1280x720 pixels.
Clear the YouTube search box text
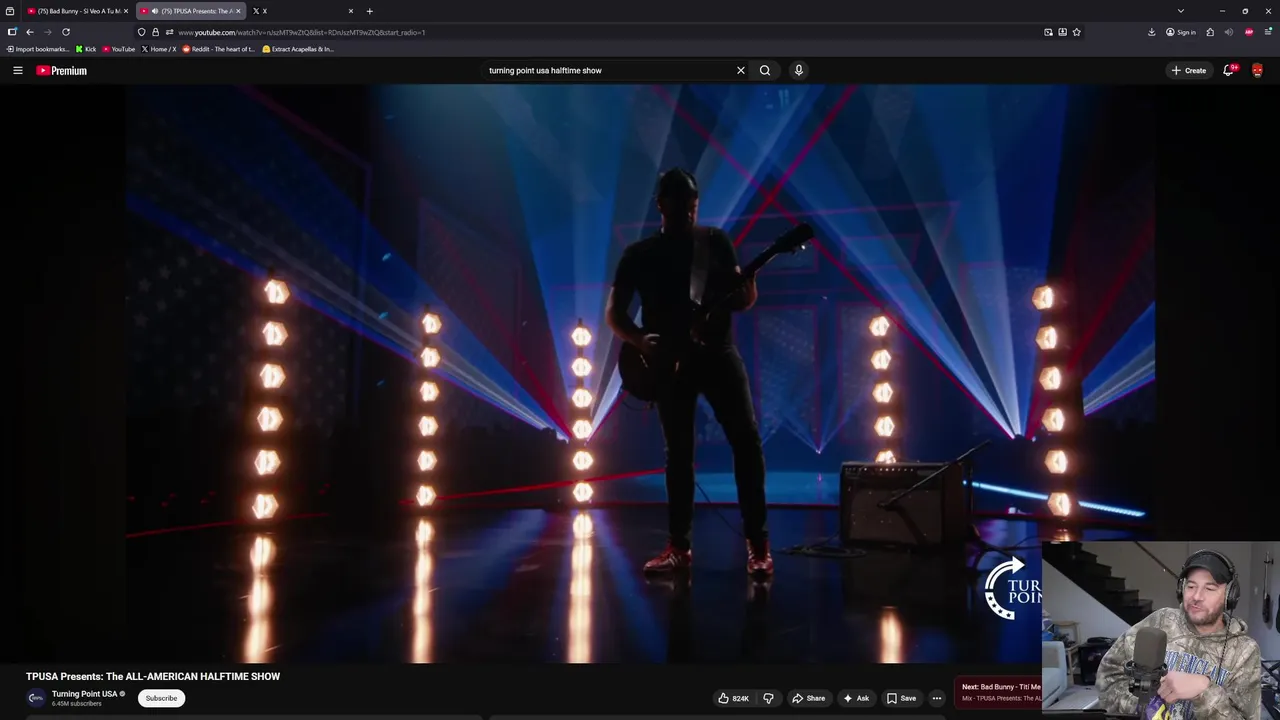741,70
